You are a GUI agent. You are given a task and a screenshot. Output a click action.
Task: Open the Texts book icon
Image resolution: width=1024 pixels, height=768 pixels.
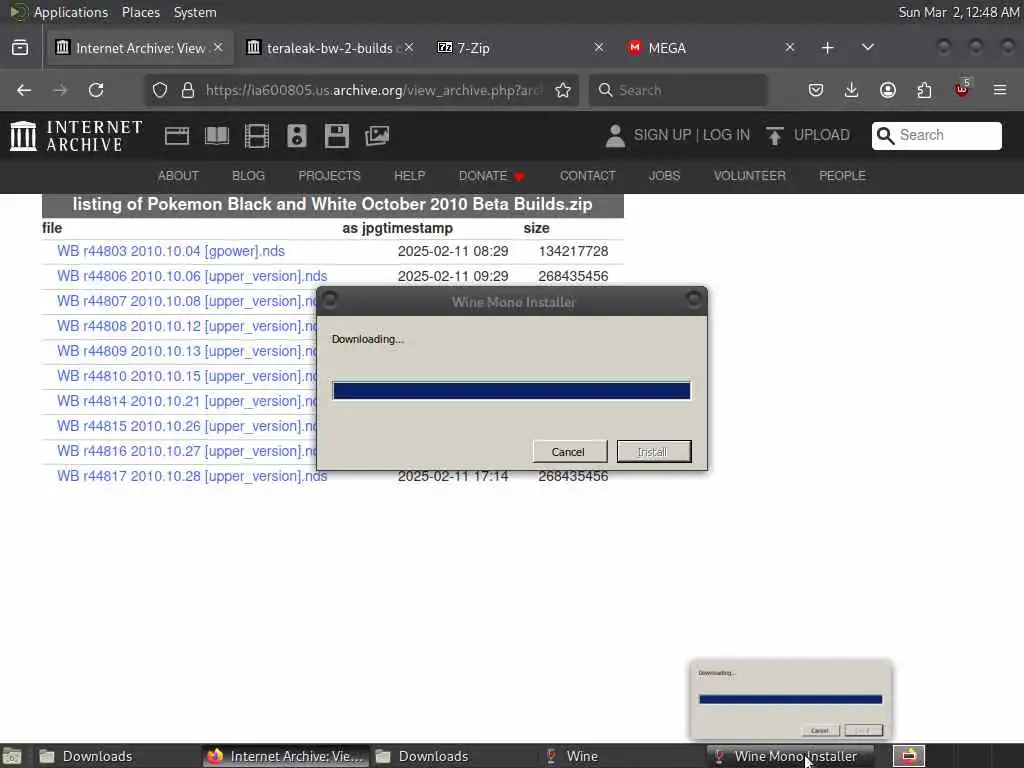pyautogui.click(x=217, y=136)
